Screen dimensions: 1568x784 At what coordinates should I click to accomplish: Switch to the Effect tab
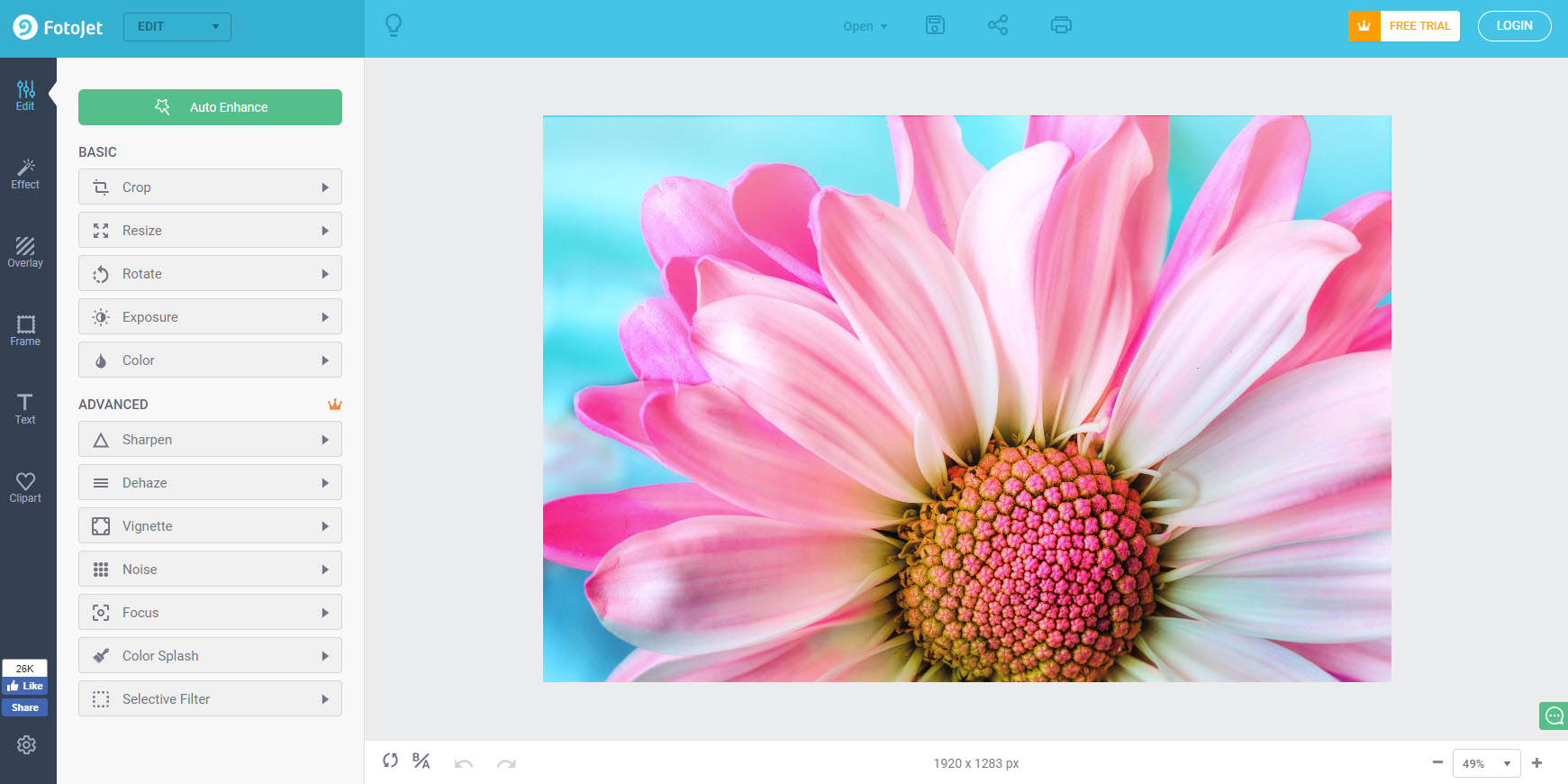(25, 174)
